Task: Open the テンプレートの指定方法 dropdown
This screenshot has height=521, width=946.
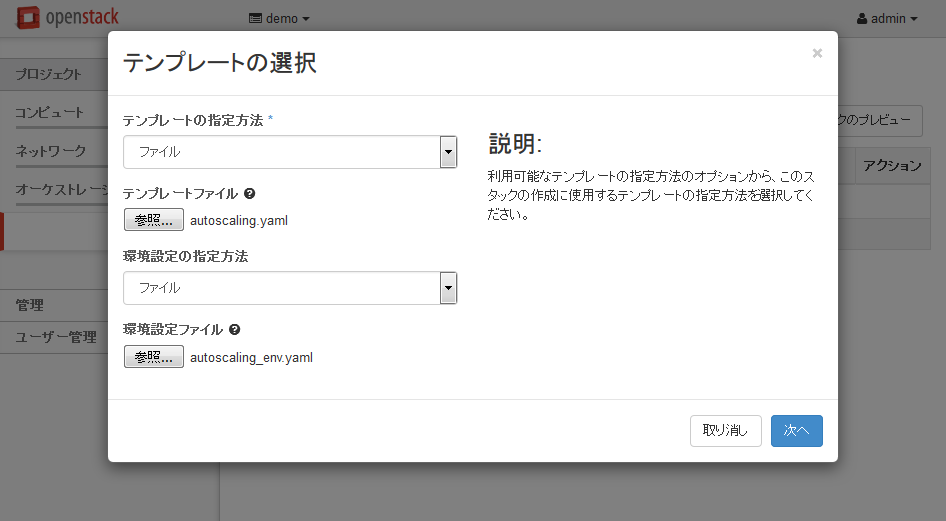Action: point(290,152)
